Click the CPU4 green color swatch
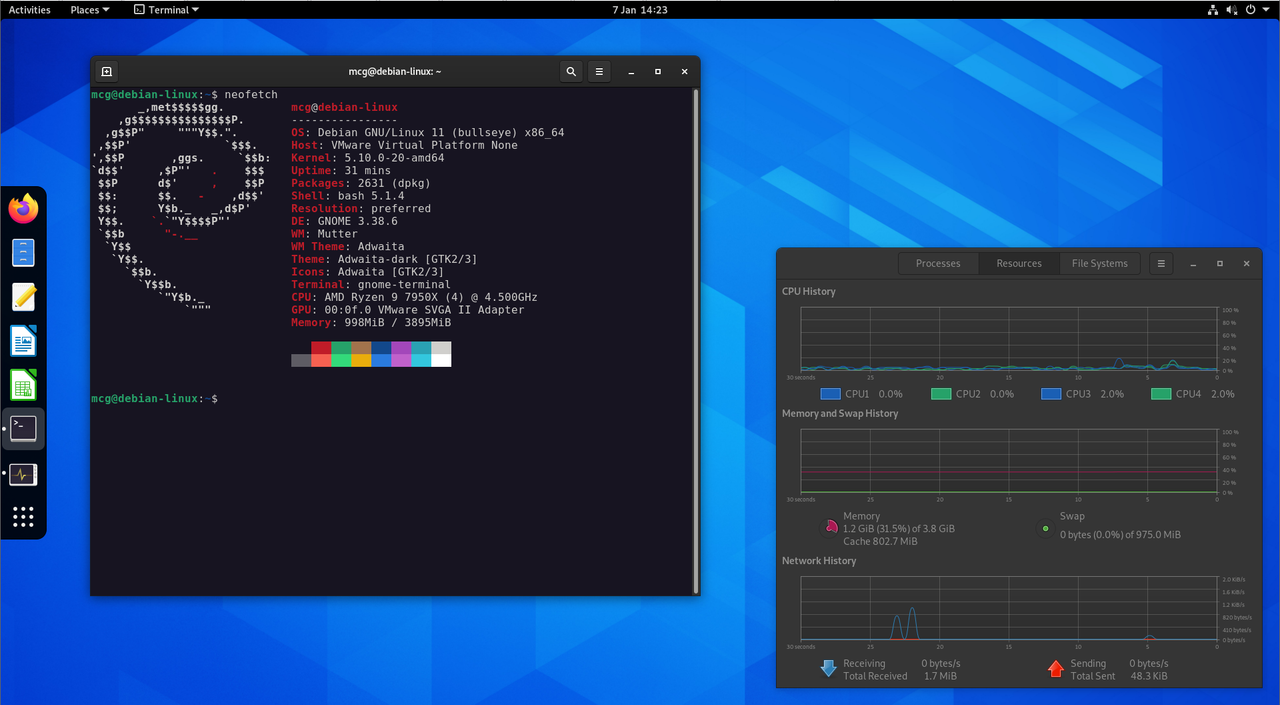This screenshot has width=1280, height=705. click(x=1161, y=394)
